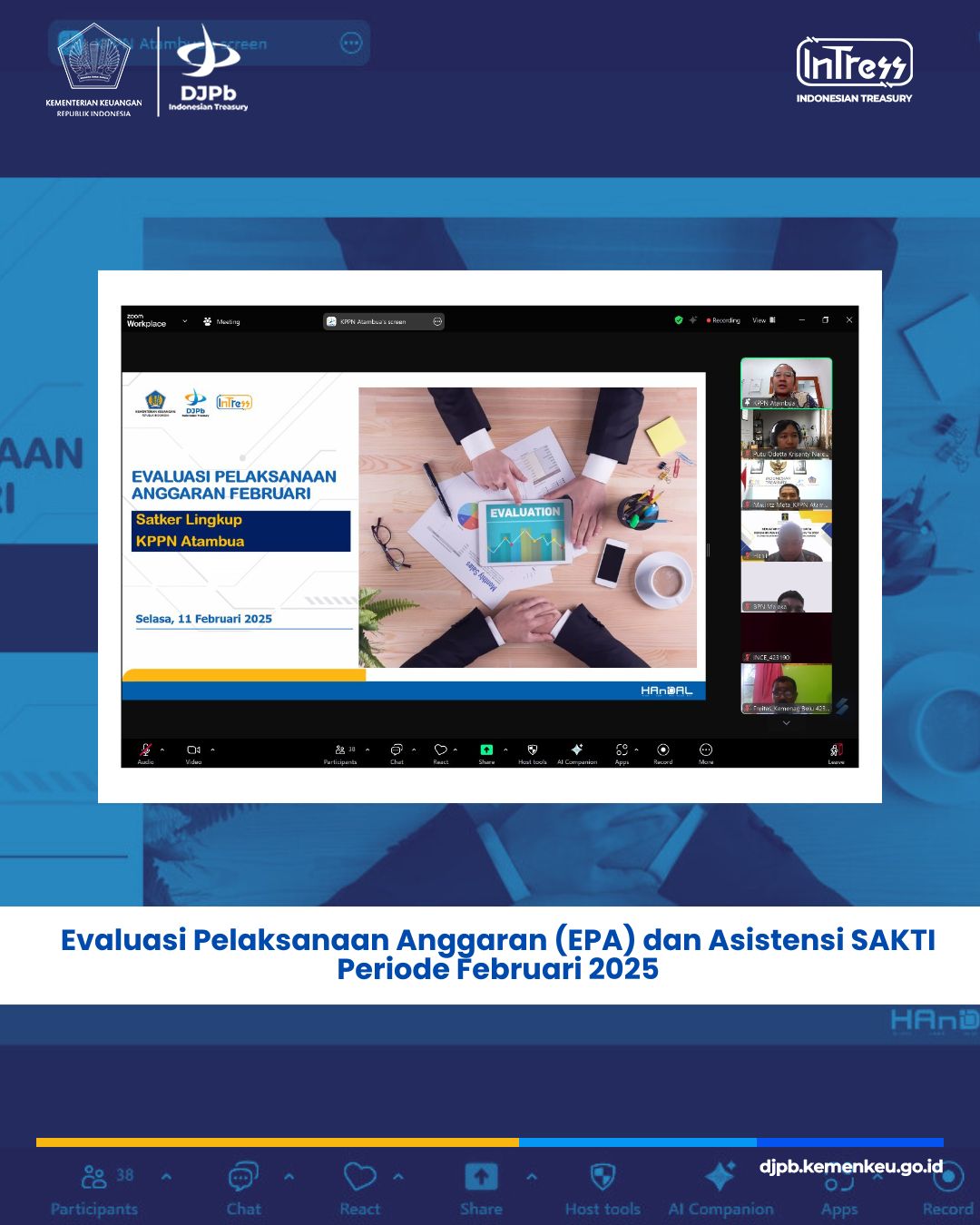Click the poster caption 'Evaluasi Pelaksanaan Anggaran (EPA) dan Asistensi SAKTI'
Screen dimensions: 980x1225
coord(498,940)
